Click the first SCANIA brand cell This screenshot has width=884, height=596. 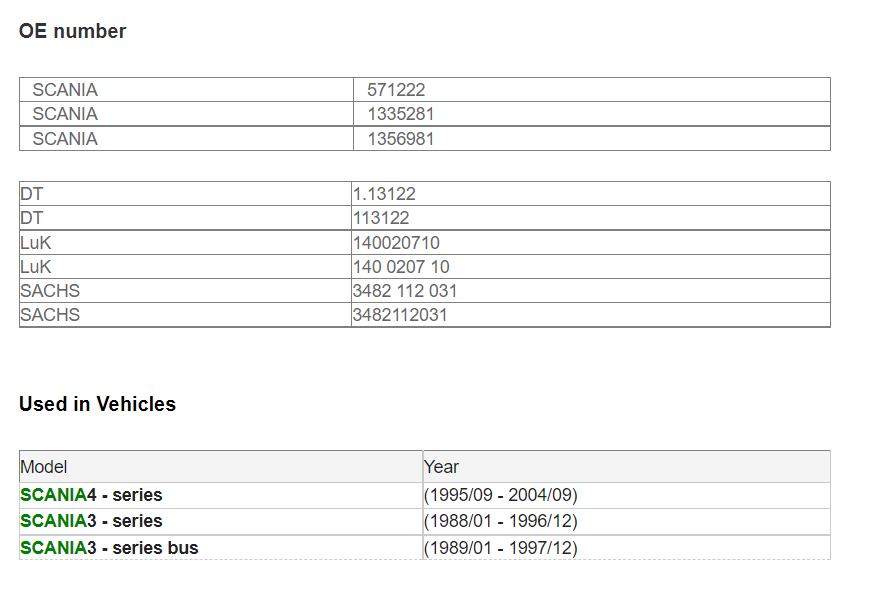point(187,90)
